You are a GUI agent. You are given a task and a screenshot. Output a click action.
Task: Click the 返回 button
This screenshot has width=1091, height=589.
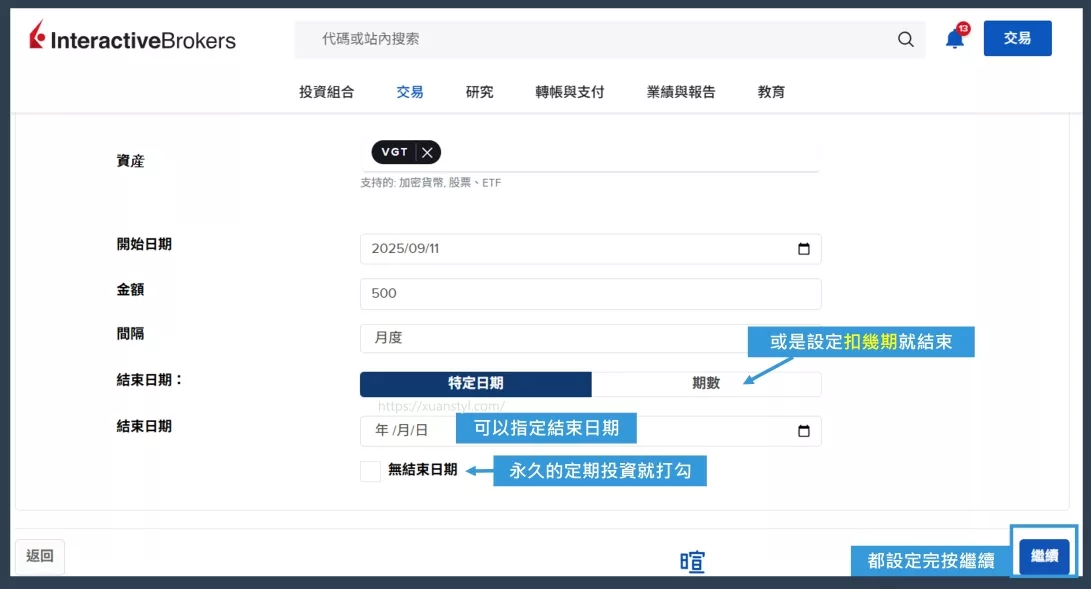pos(40,557)
